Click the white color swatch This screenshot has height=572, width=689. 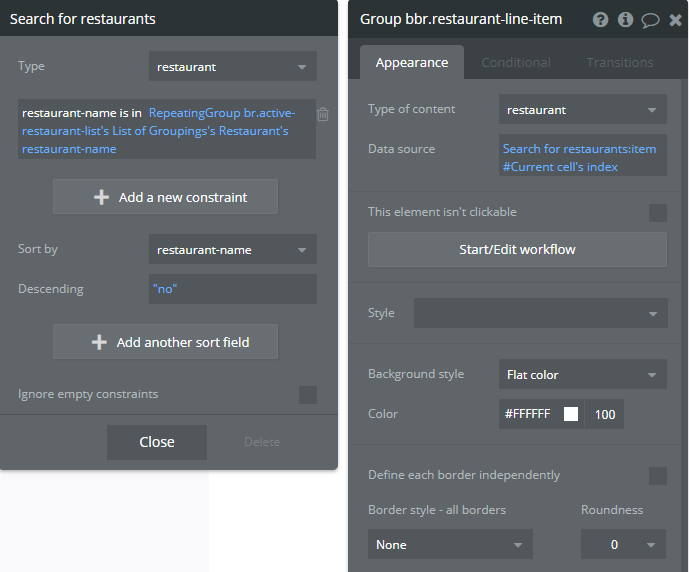[x=571, y=414]
